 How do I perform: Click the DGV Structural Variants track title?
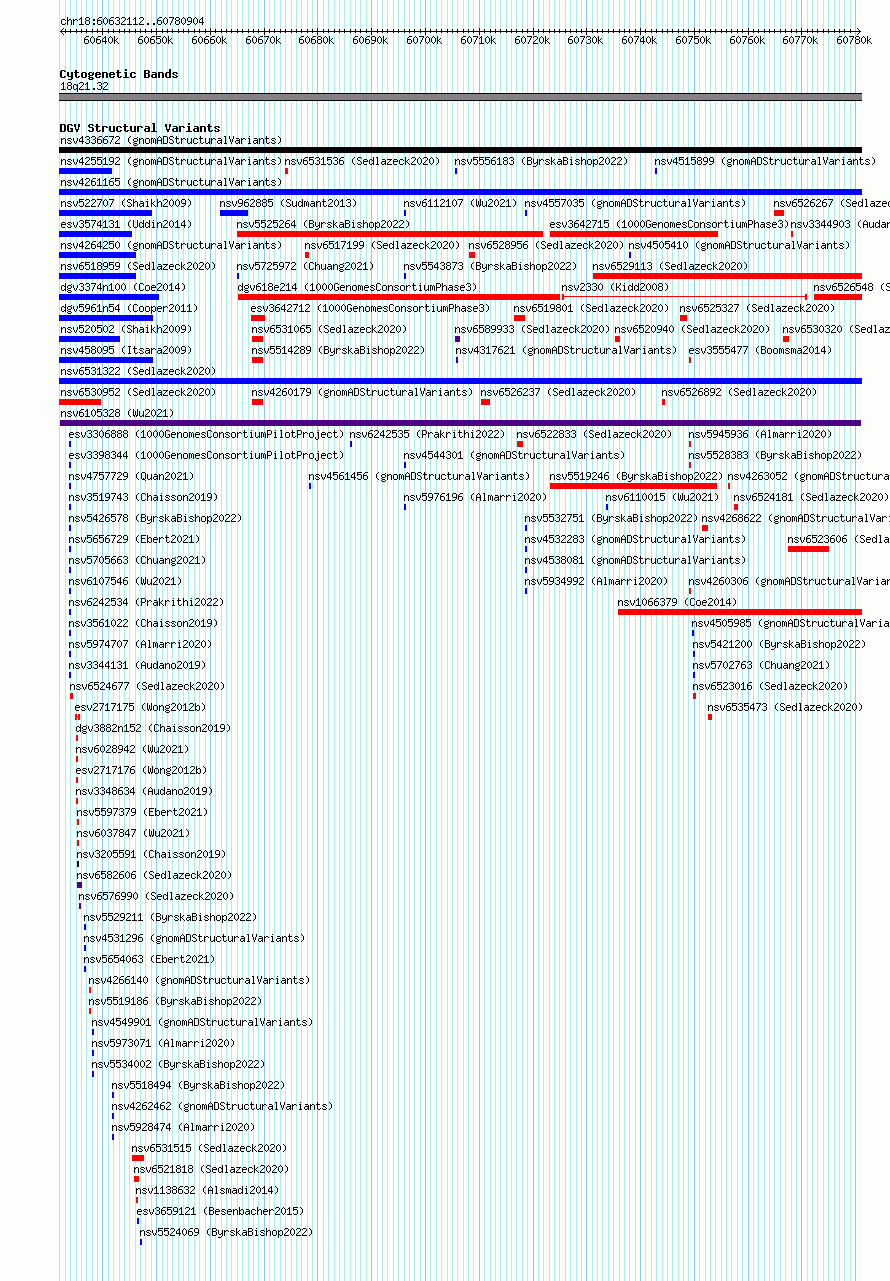click(139, 128)
